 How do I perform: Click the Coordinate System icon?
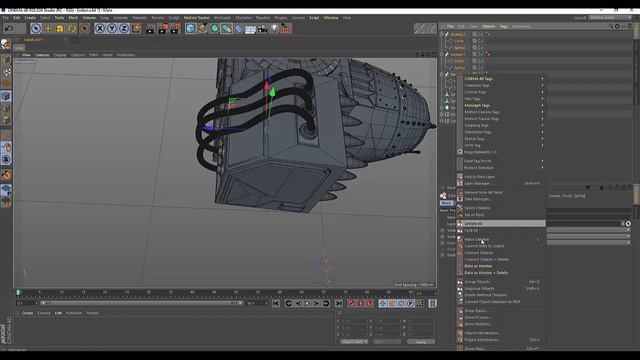coord(136,28)
